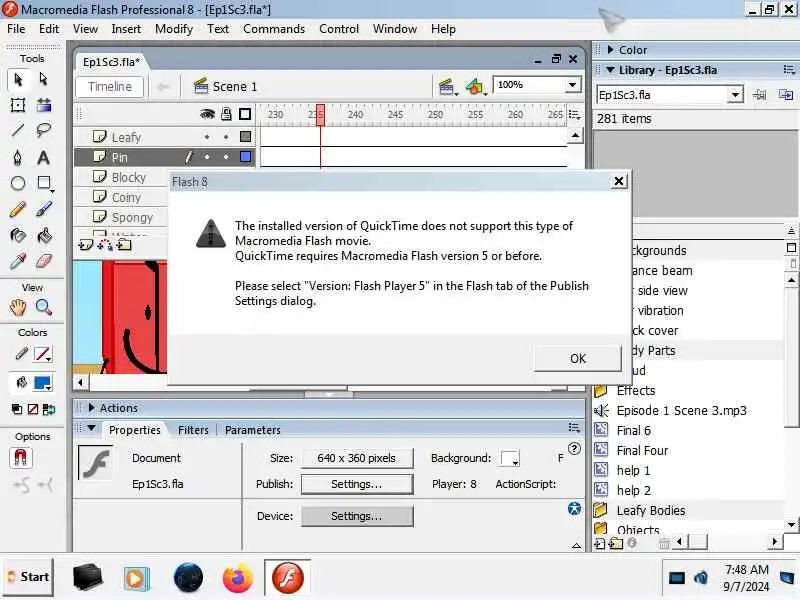Toggle Leafy layer outline square
The image size is (800, 600).
pyautogui.click(x=245, y=136)
